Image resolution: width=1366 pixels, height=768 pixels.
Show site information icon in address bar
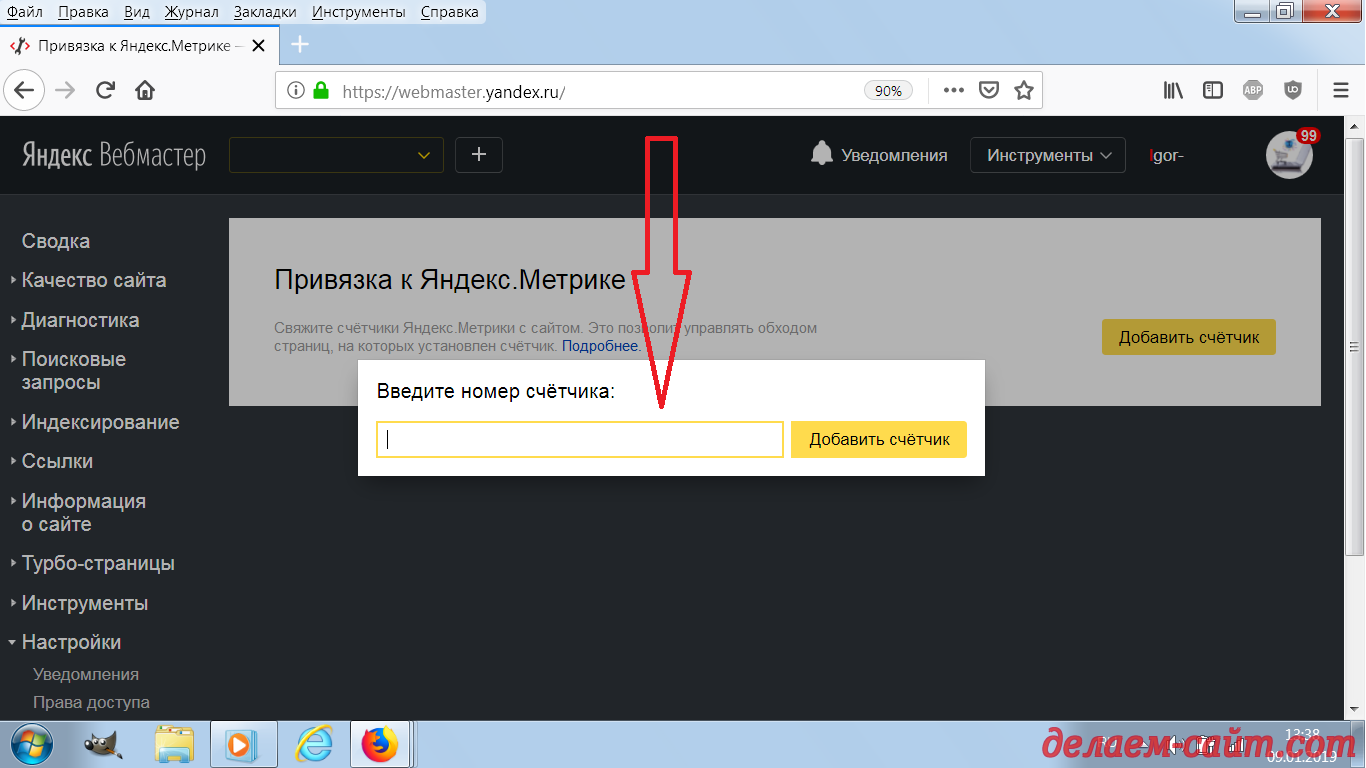pyautogui.click(x=296, y=90)
